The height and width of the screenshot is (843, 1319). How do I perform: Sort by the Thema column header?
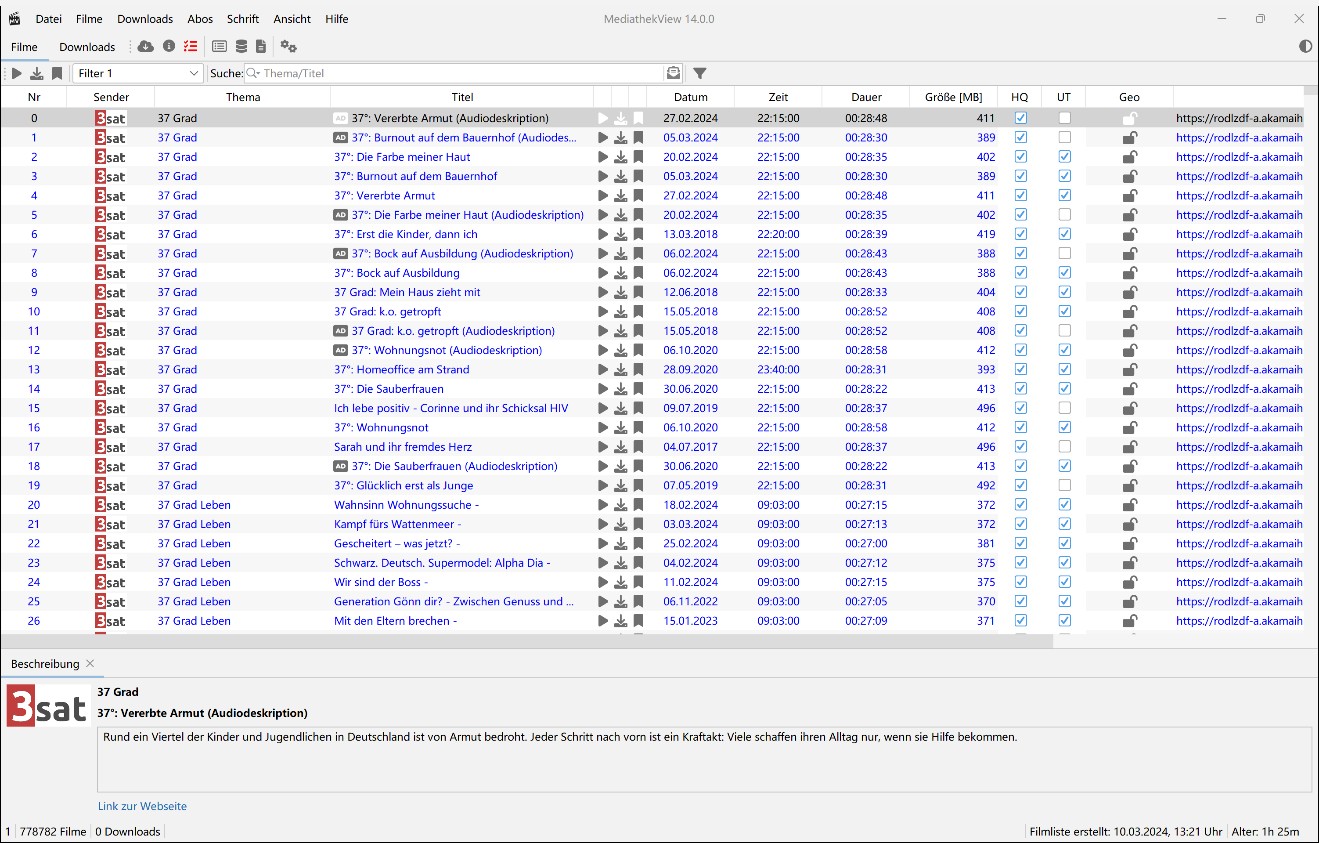click(243, 97)
